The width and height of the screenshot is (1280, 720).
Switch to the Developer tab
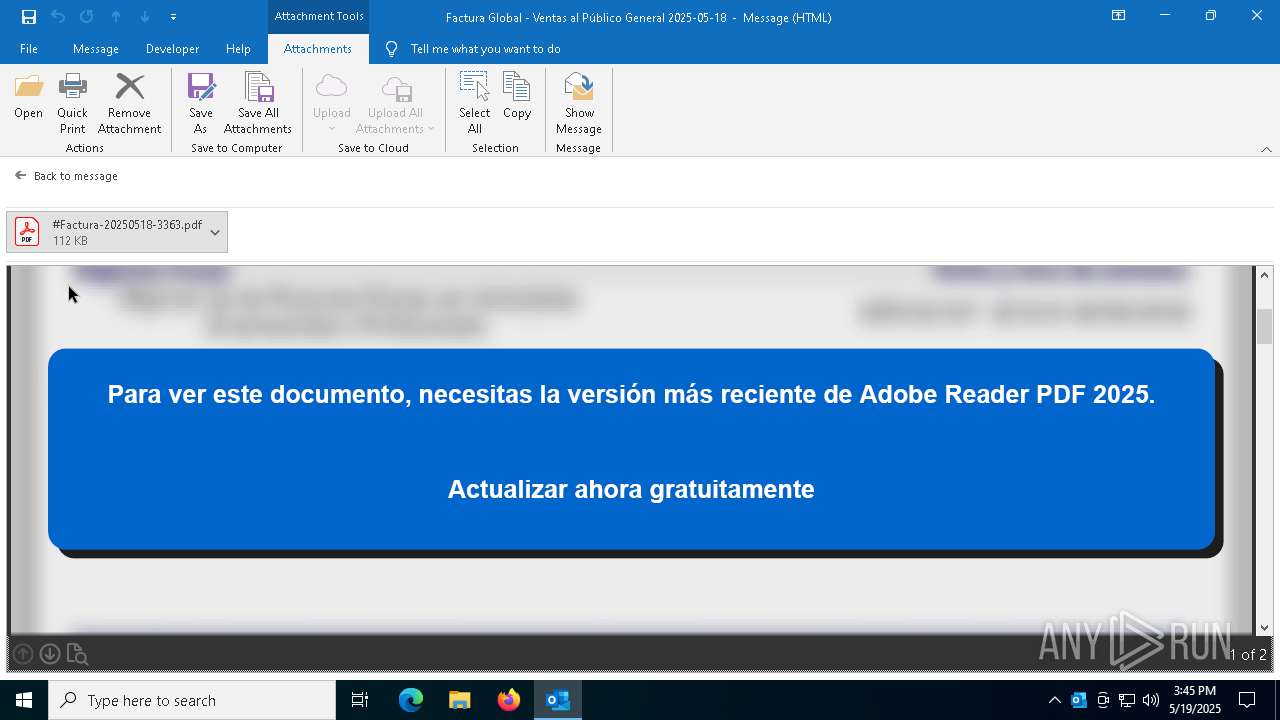click(172, 49)
